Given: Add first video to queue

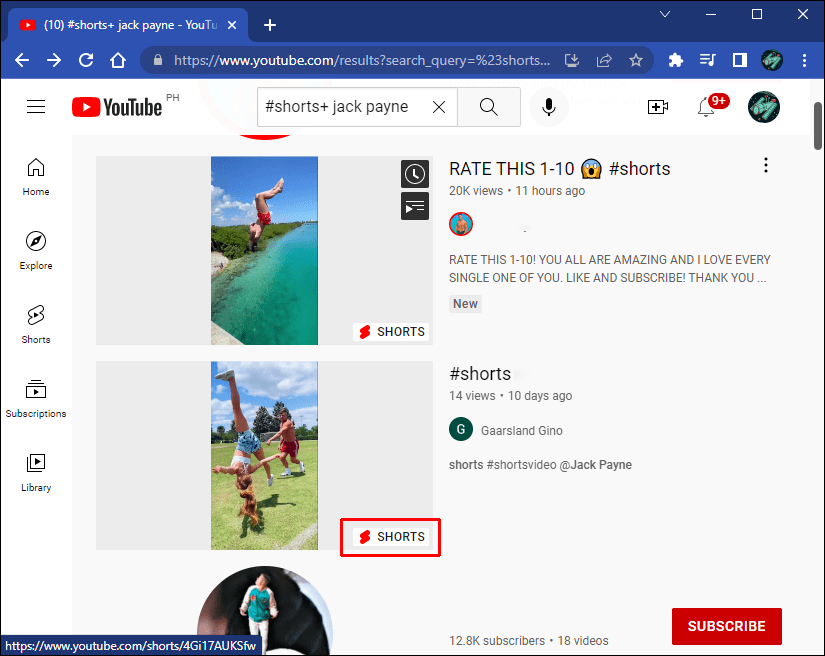Looking at the screenshot, I should click(415, 206).
